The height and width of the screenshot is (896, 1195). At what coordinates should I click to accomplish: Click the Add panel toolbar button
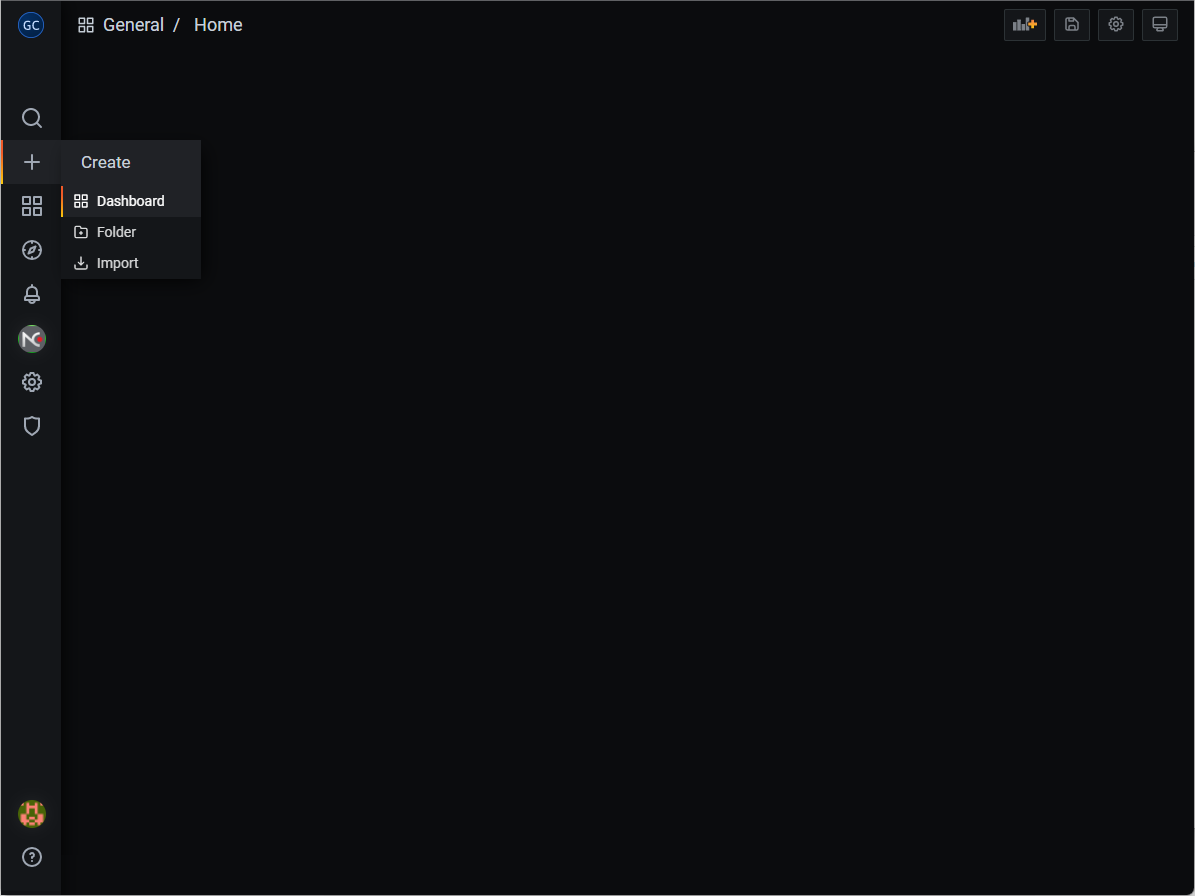[x=1024, y=25]
